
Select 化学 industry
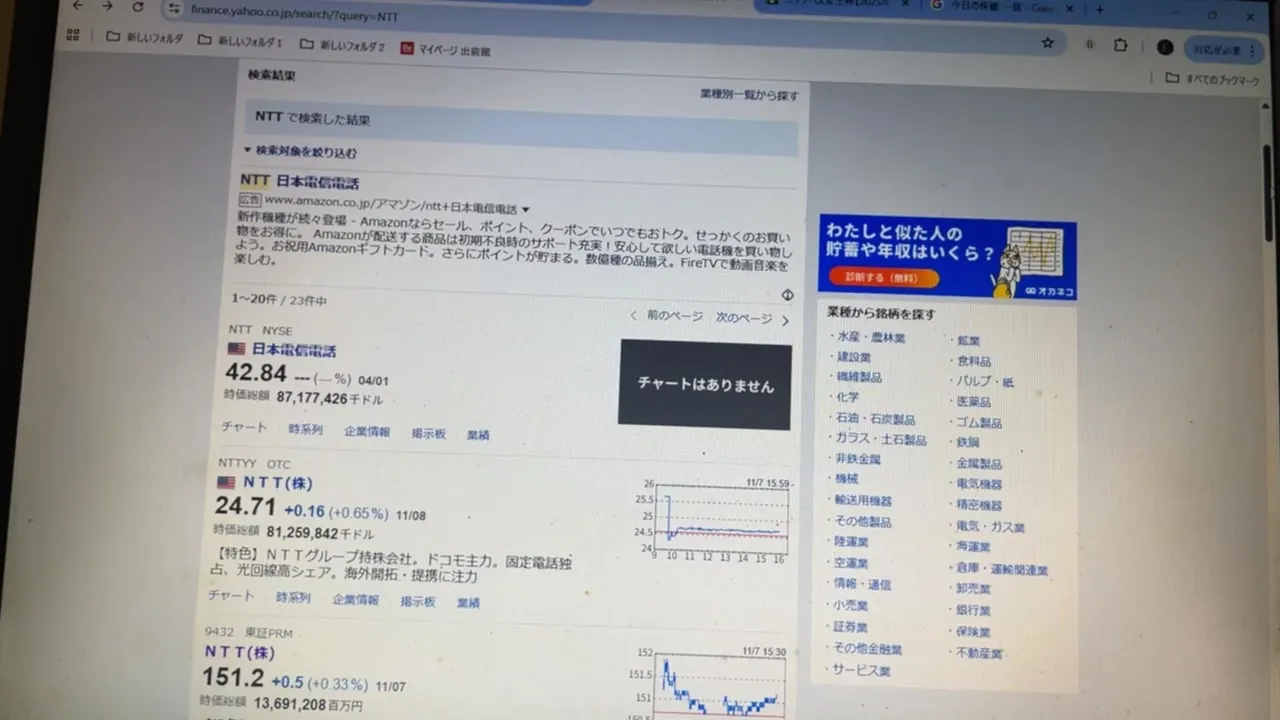(847, 397)
